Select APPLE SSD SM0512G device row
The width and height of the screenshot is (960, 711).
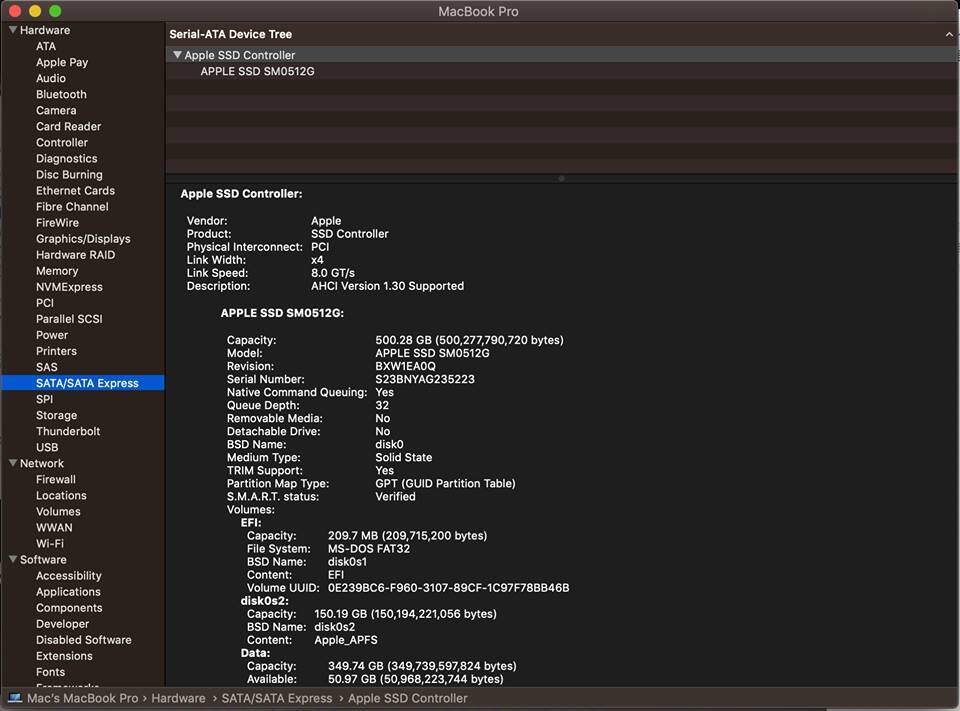coord(257,71)
